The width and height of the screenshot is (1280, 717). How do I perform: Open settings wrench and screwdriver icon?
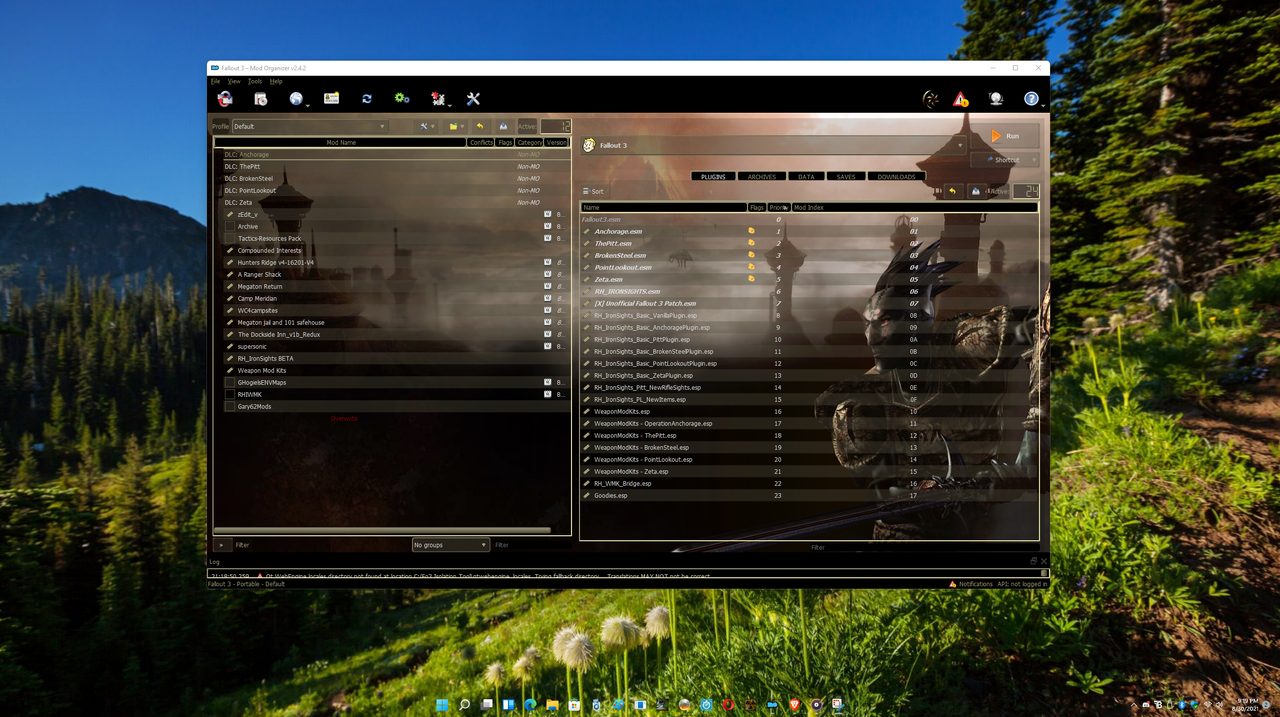pyautogui.click(x=473, y=99)
